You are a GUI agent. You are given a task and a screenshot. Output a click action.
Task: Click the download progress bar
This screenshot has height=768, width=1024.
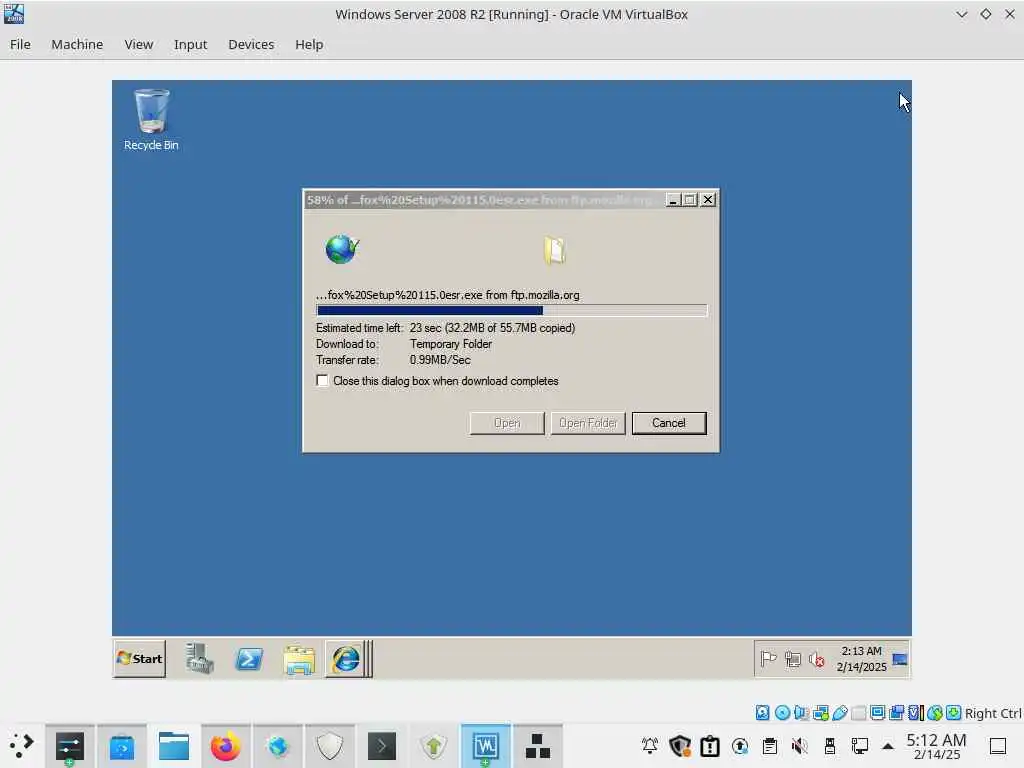click(x=511, y=310)
